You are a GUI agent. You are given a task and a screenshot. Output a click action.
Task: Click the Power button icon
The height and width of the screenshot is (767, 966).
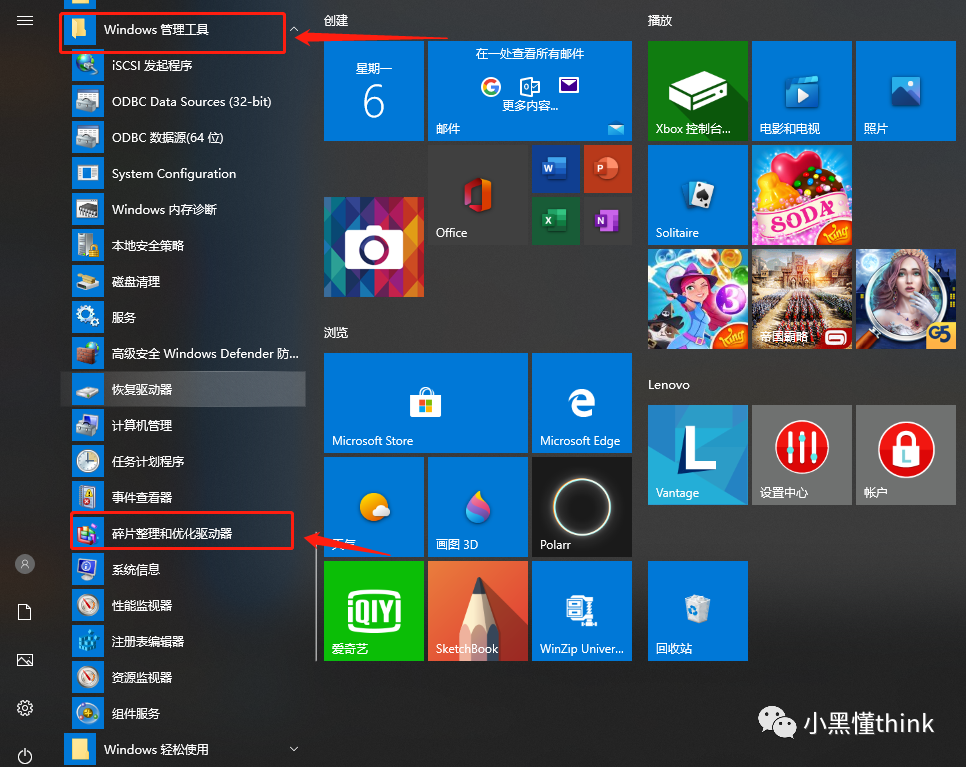[x=25, y=756]
